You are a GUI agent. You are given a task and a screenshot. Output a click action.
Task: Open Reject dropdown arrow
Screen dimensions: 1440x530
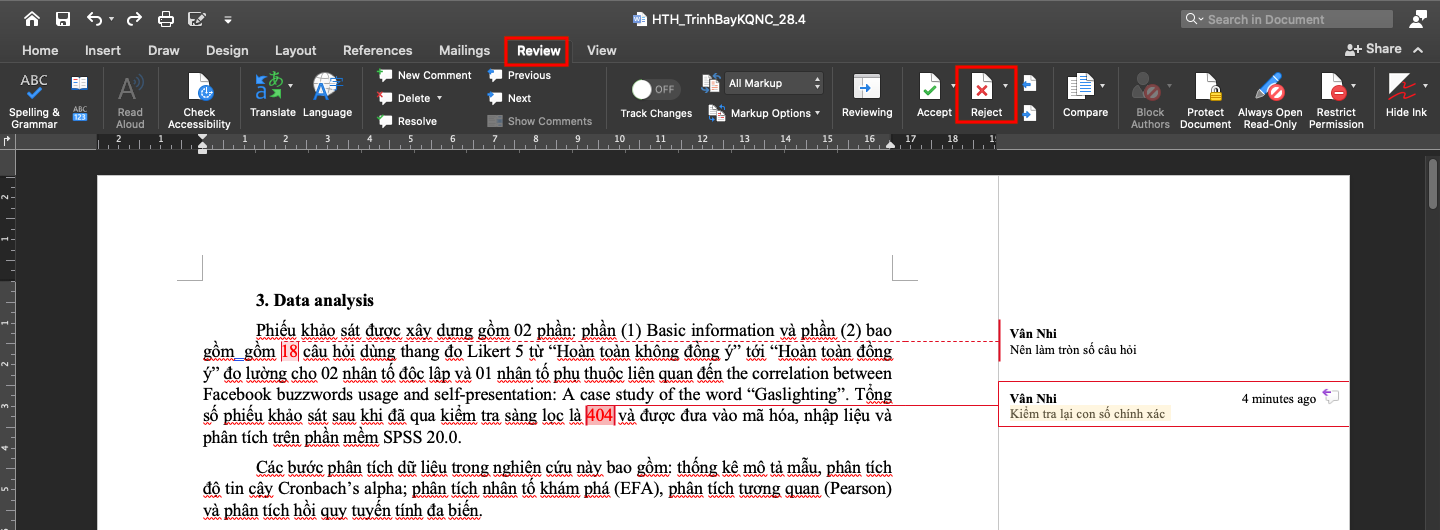pyautogui.click(x=1005, y=86)
